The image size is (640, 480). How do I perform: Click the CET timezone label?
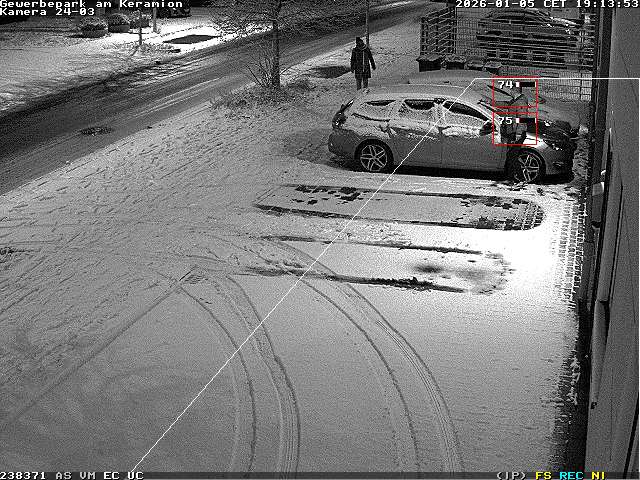554,4
